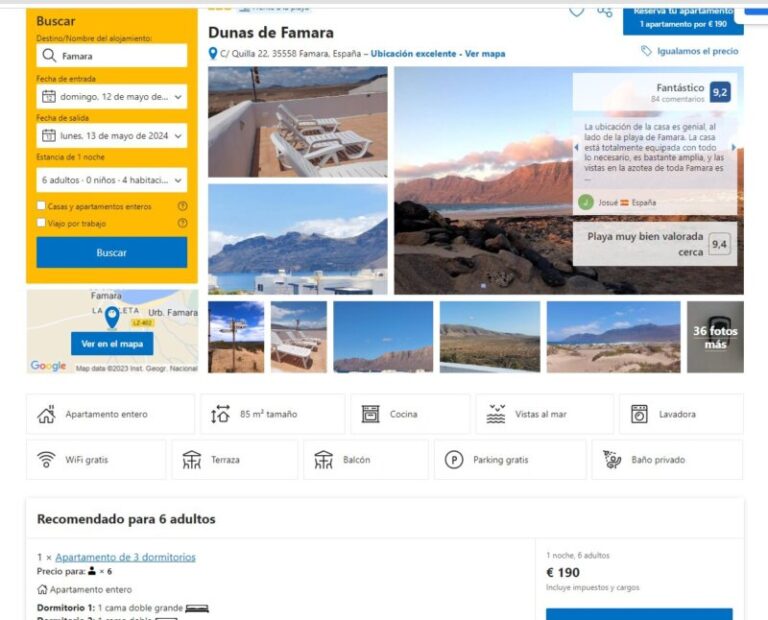The width and height of the screenshot is (768, 620).
Task: Show the previous guest review with the left arrow
Action: (576, 147)
